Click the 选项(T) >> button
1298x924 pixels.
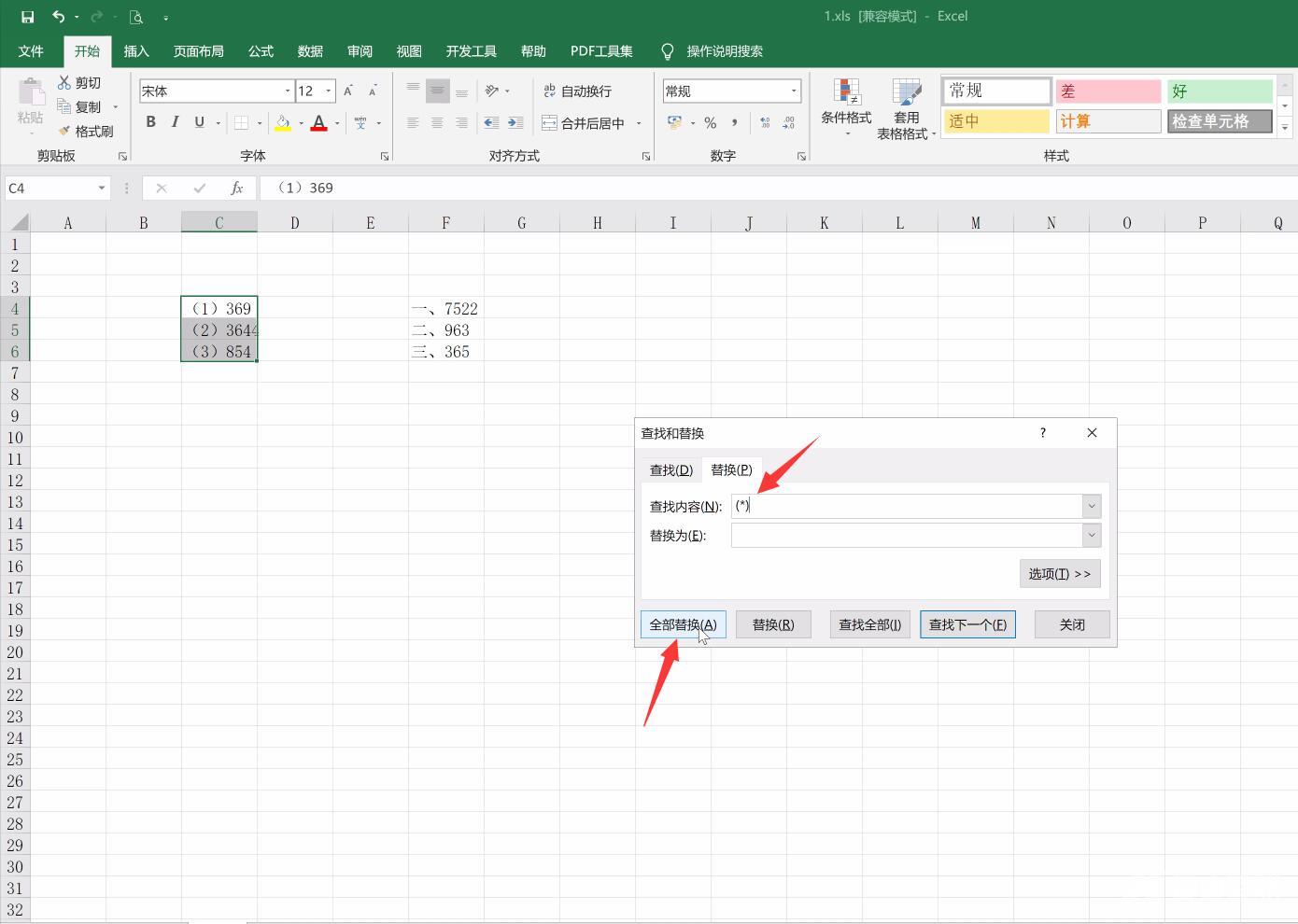point(1060,574)
